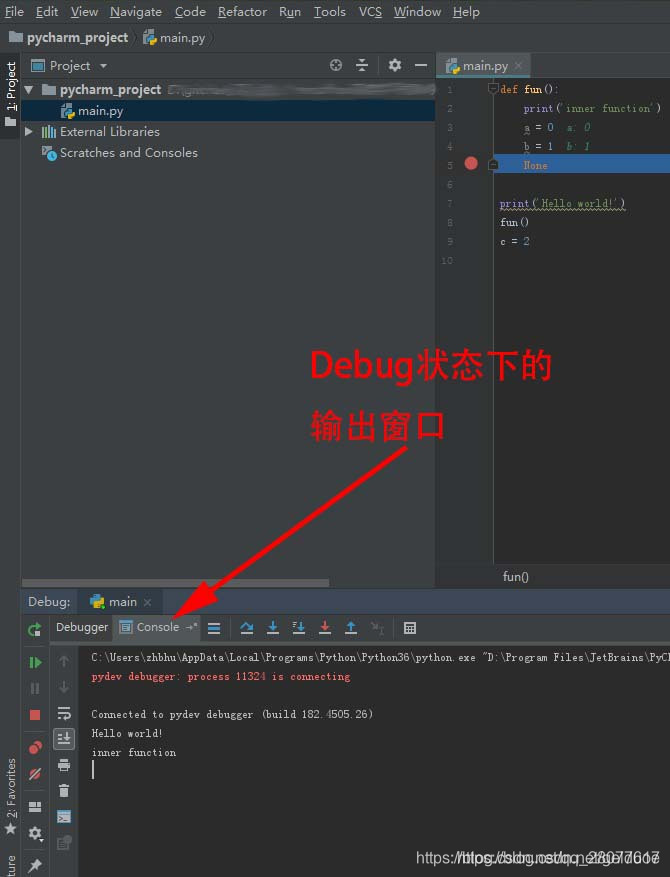Show execution point icon
The height and width of the screenshot is (877, 670).
coord(214,628)
